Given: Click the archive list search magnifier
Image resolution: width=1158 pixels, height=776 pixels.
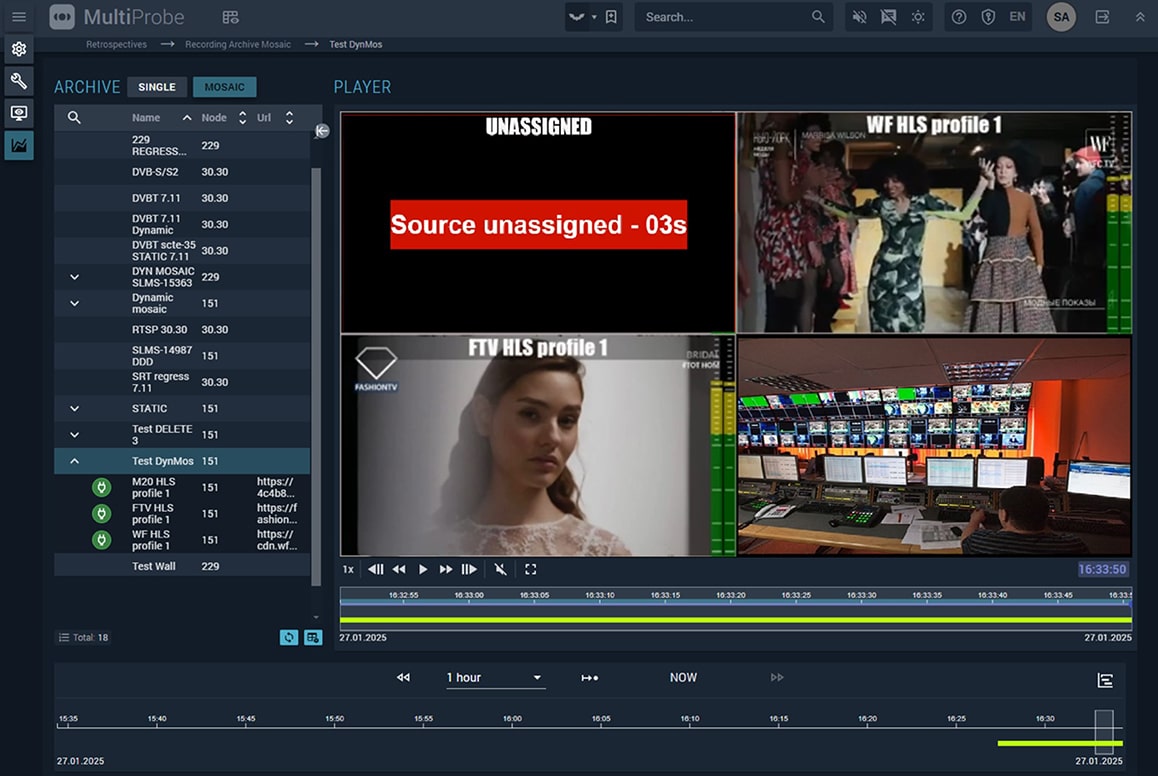Looking at the screenshot, I should pyautogui.click(x=74, y=117).
